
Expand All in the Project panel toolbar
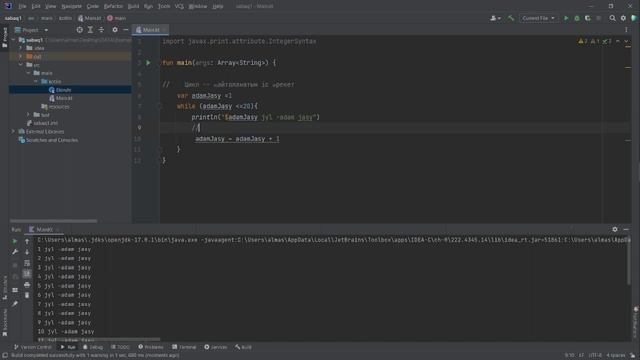(90, 30)
